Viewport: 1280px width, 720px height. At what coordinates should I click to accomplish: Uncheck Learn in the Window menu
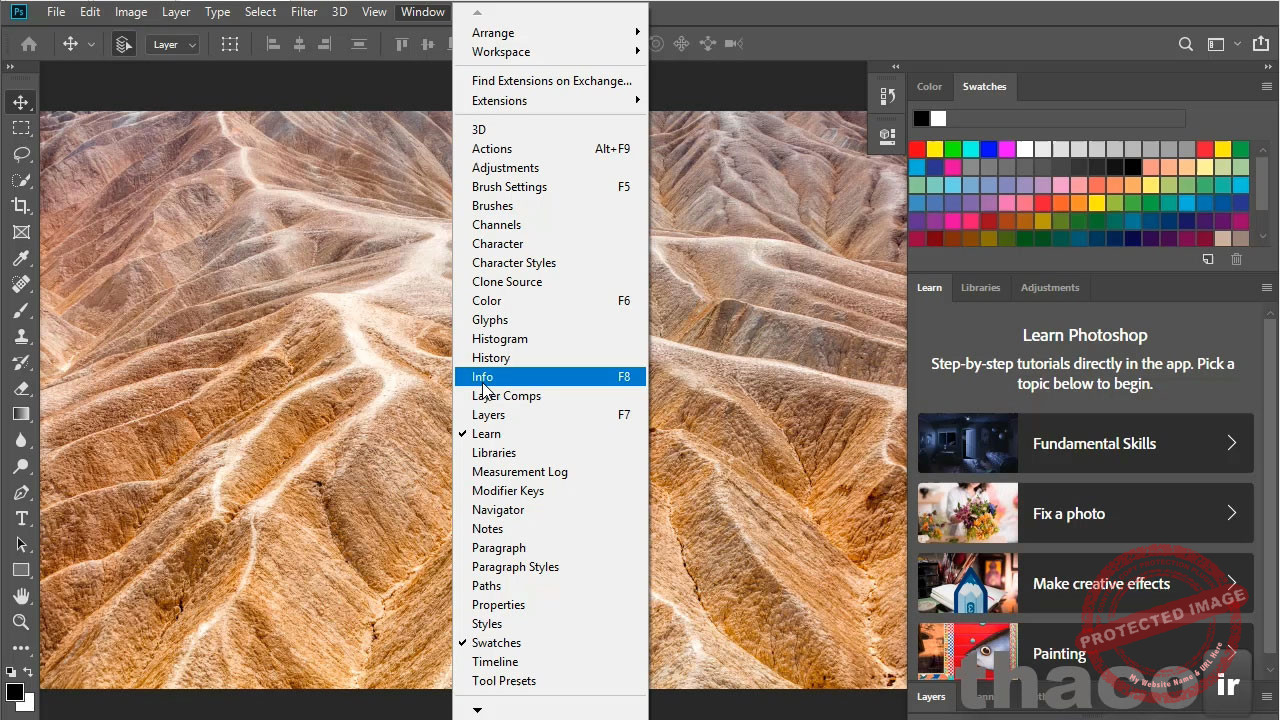(486, 433)
